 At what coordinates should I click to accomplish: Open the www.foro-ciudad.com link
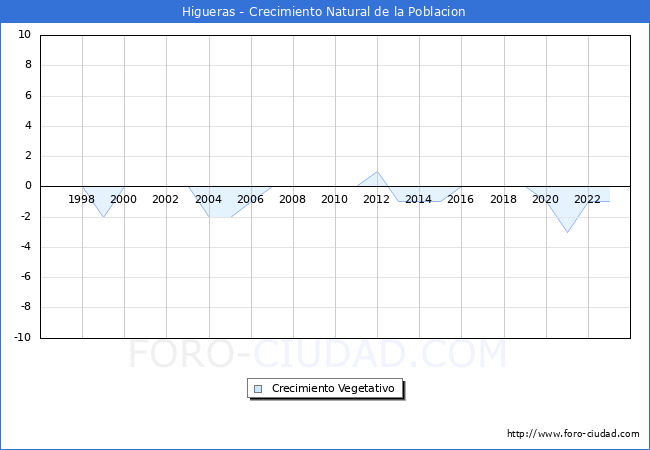click(573, 434)
